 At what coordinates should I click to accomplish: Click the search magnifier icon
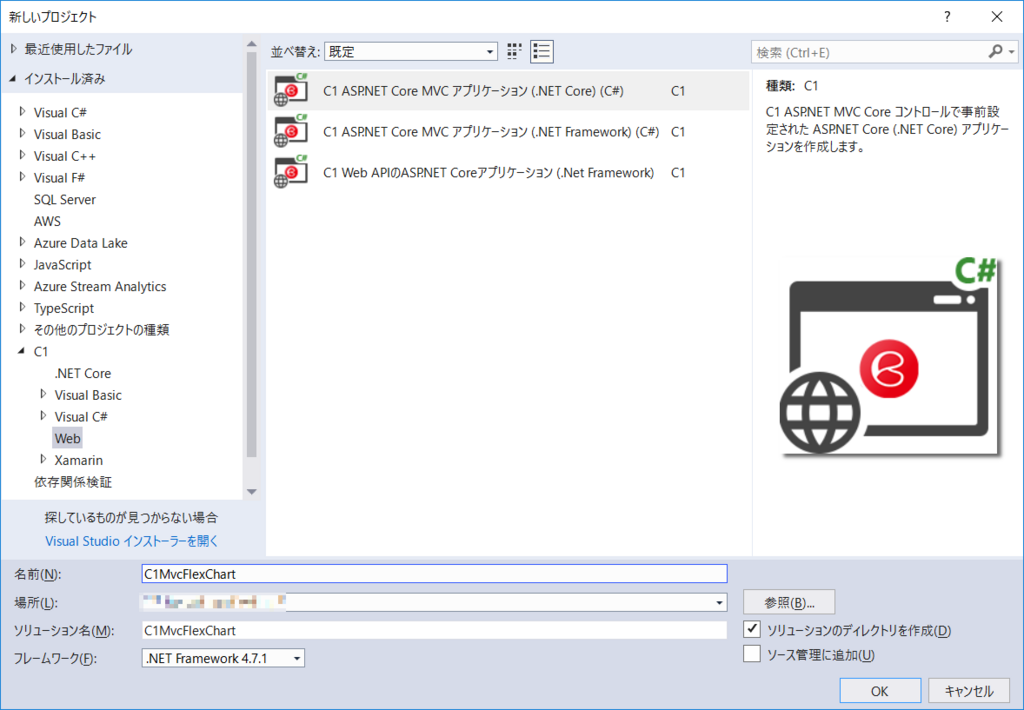(995, 52)
